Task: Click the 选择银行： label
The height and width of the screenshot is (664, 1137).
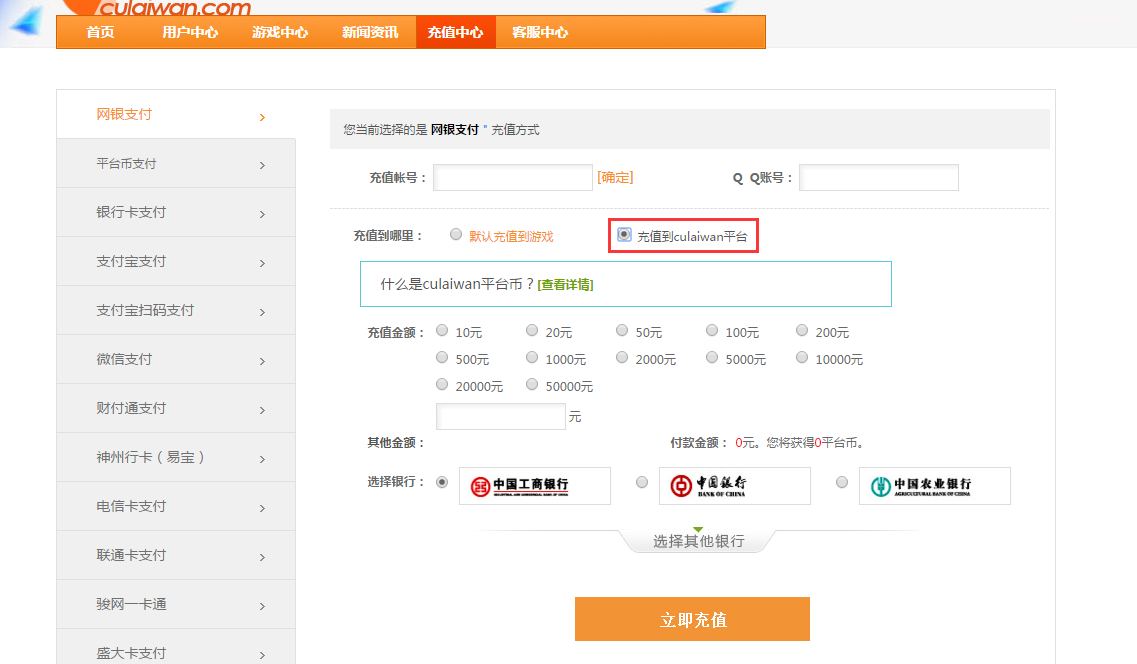Action: point(396,482)
